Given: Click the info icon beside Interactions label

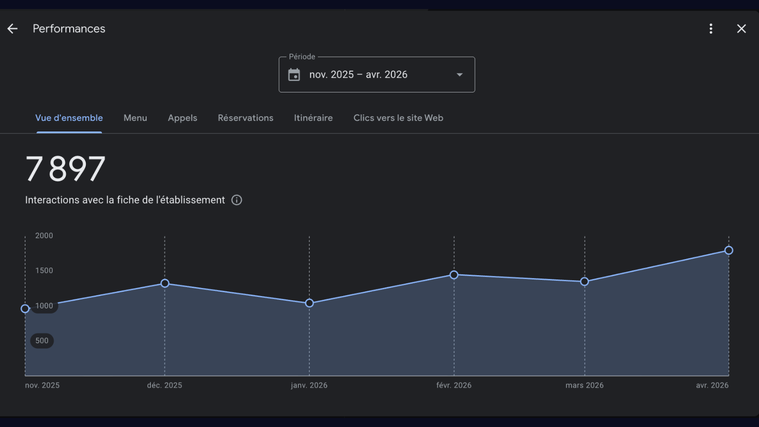Looking at the screenshot, I should [x=237, y=200].
